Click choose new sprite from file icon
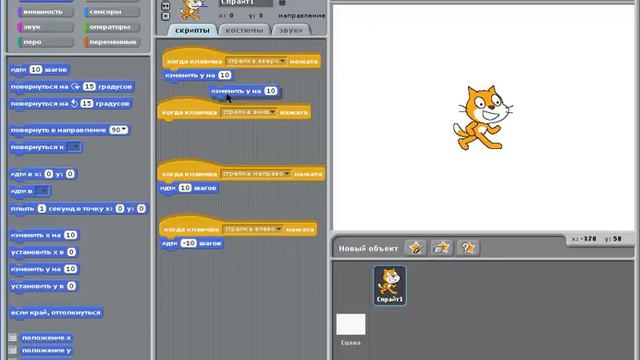640x360 pixels. 442,248
